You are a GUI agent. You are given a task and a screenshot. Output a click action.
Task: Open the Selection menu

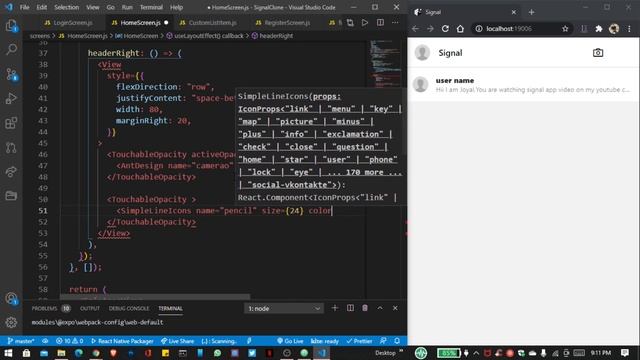66,7
